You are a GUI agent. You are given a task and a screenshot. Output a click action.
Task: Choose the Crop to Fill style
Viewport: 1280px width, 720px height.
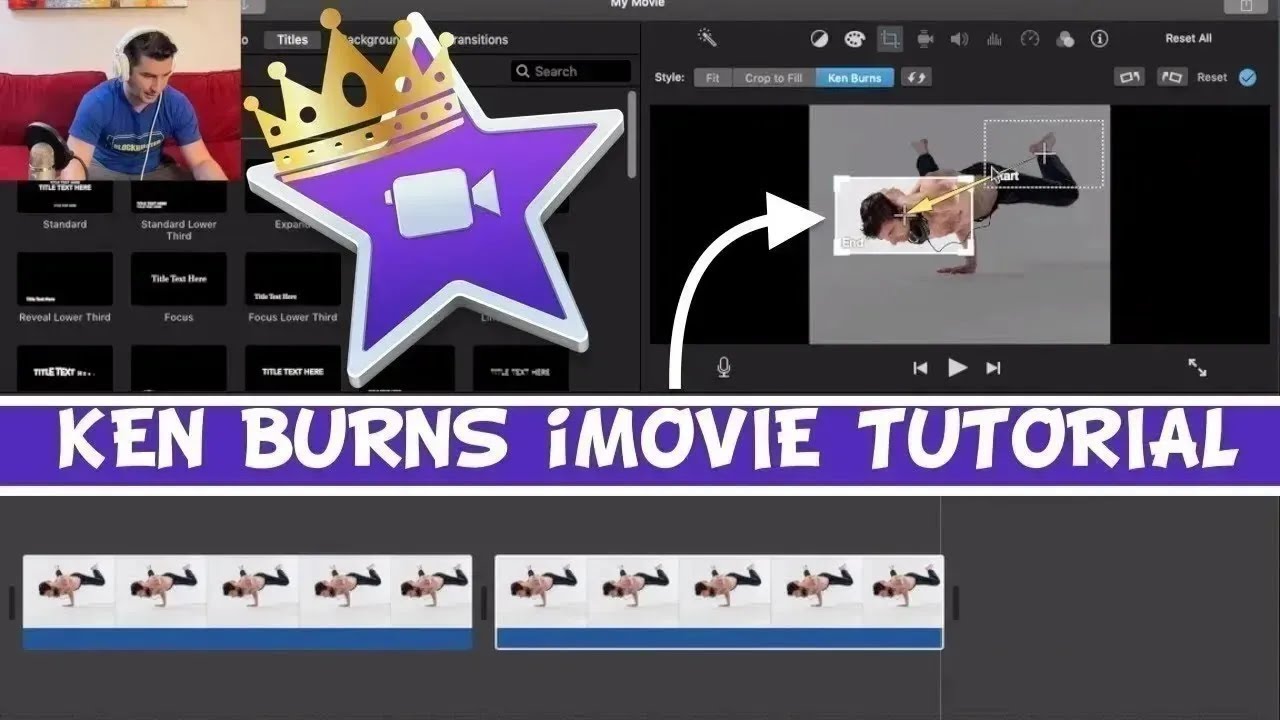774,77
